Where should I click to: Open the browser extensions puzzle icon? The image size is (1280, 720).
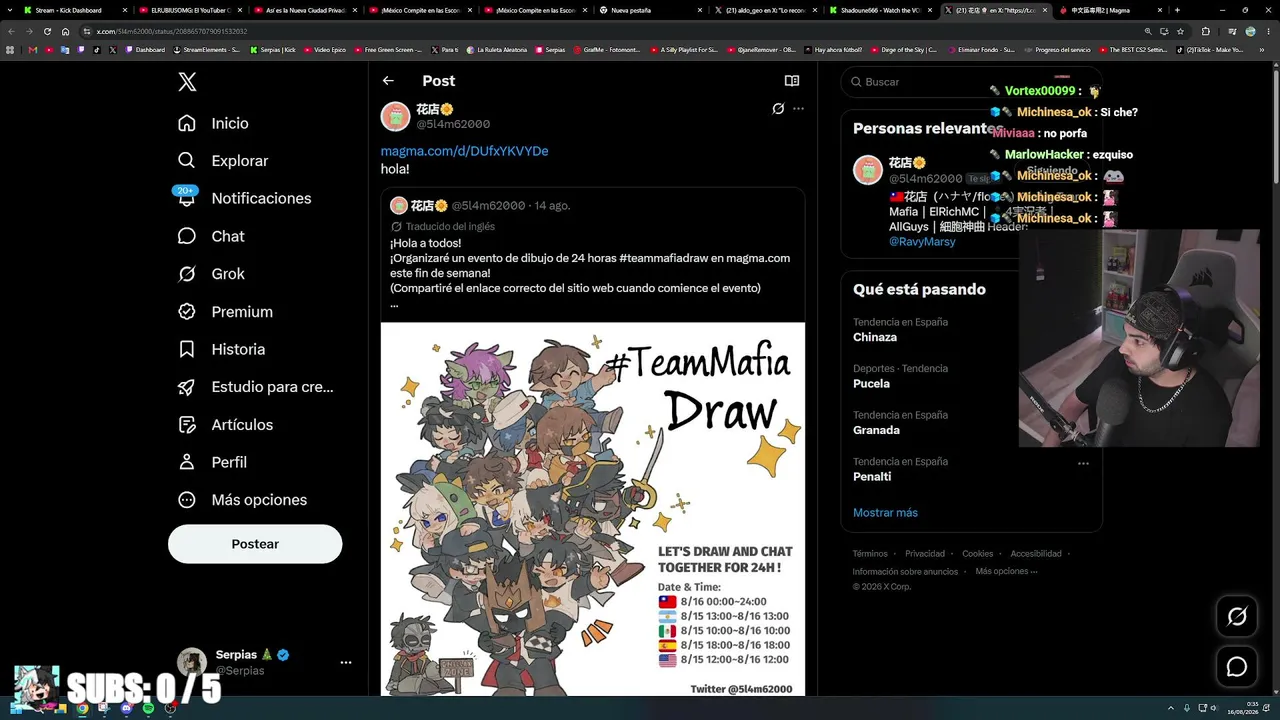coord(1205,31)
